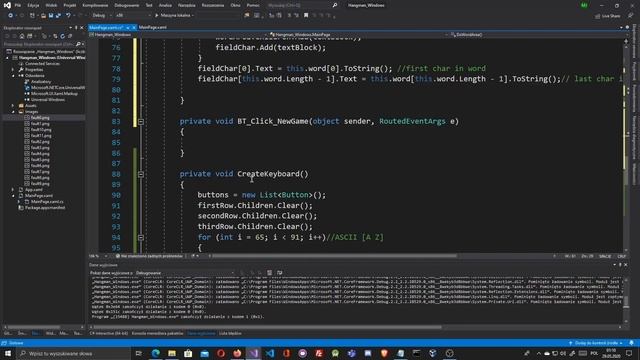
Task: Select Package.appxmanifest in Solution Explorer
Action: tap(45, 208)
